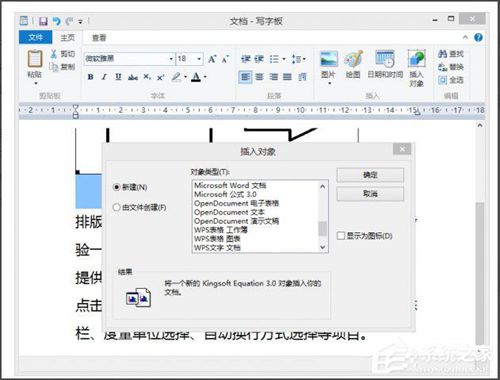Click the Date and time icon
Viewport: 500px width, 380px height.
(385, 59)
